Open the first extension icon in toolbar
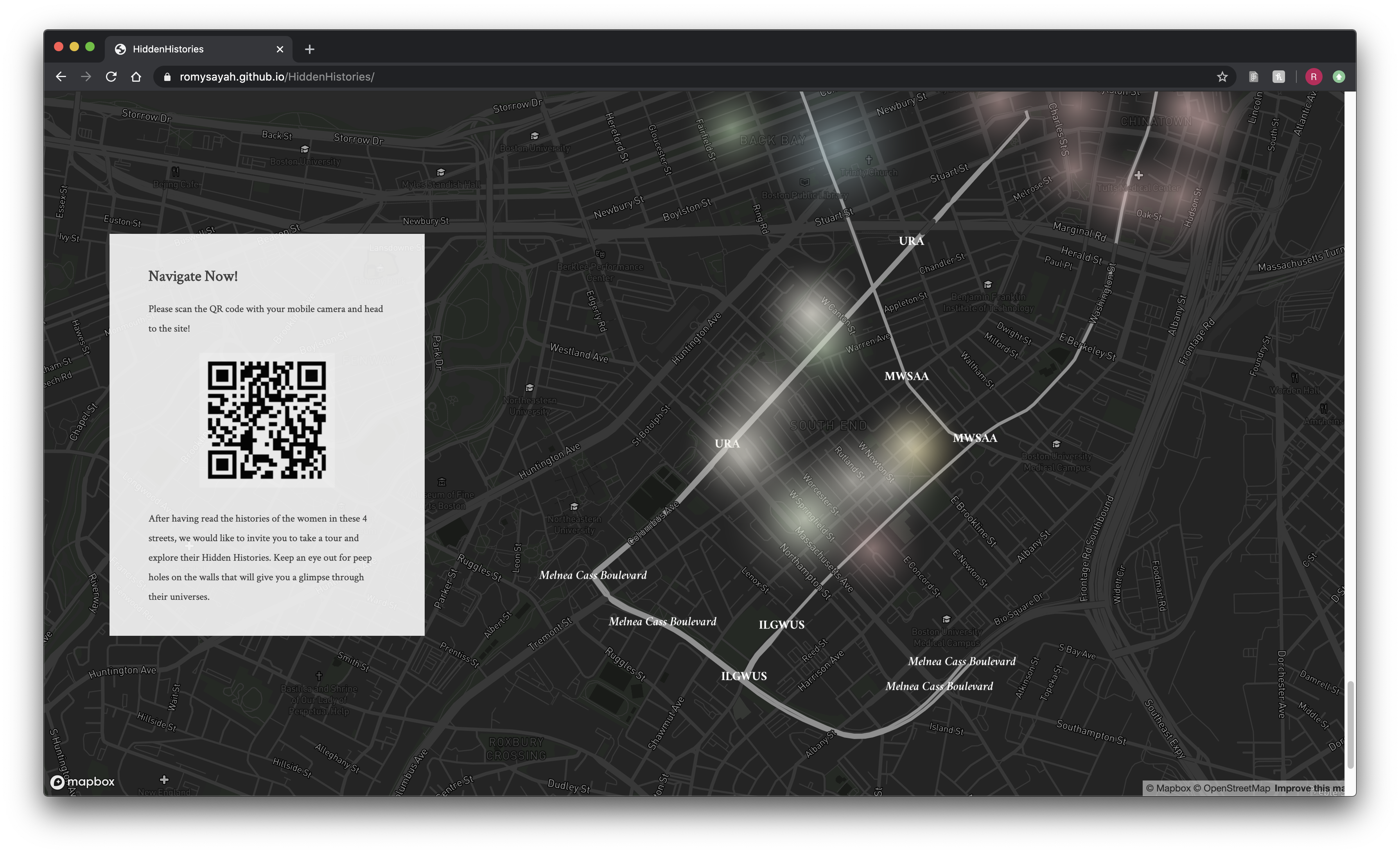This screenshot has height=854, width=1400. pos(1253,77)
